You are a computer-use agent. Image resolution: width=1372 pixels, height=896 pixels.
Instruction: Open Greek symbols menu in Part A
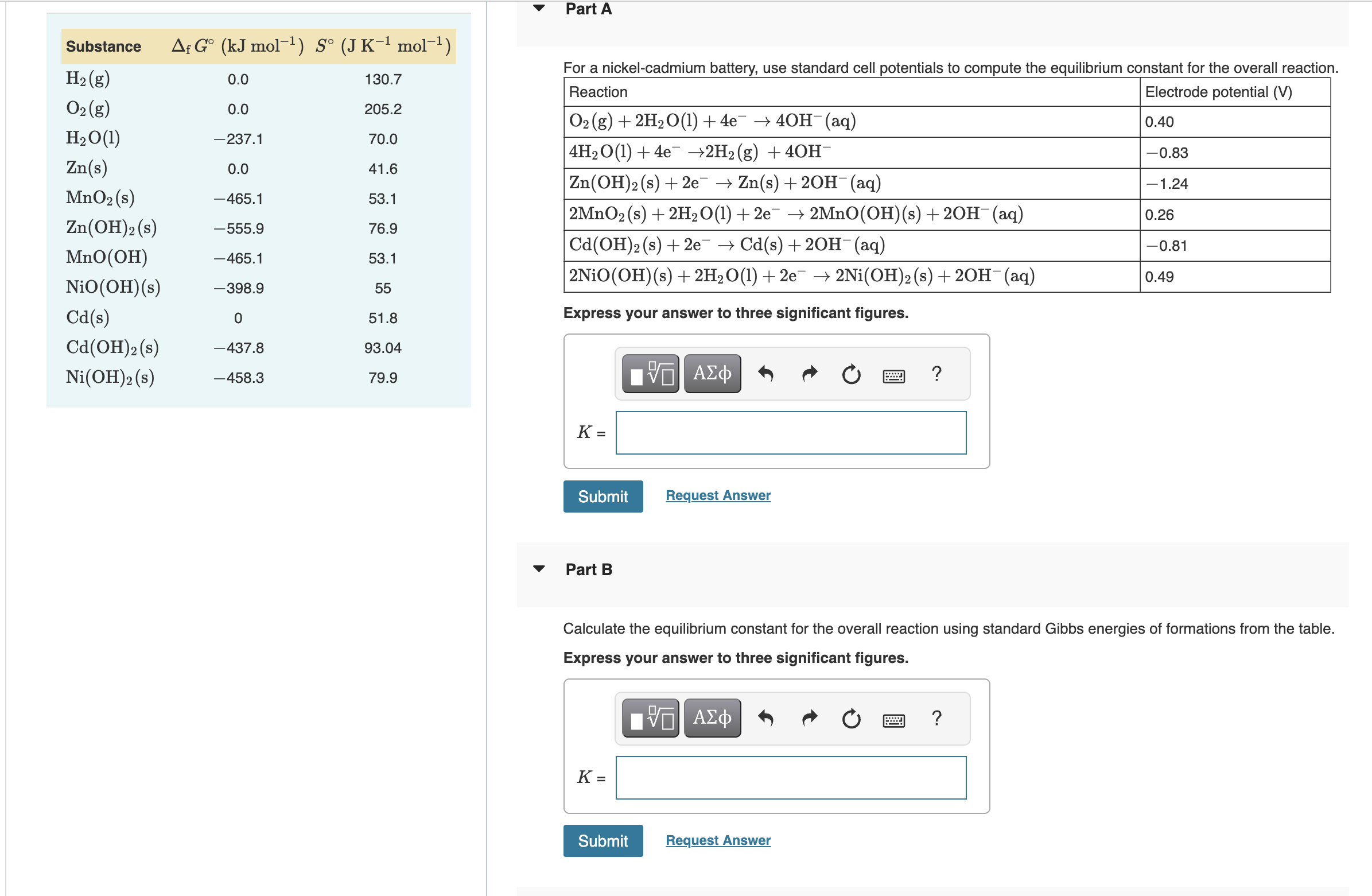click(x=712, y=374)
